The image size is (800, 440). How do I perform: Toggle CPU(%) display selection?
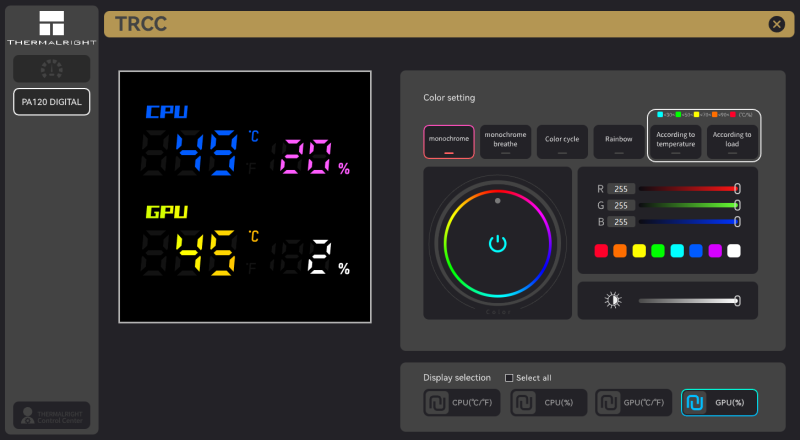pyautogui.click(x=549, y=402)
